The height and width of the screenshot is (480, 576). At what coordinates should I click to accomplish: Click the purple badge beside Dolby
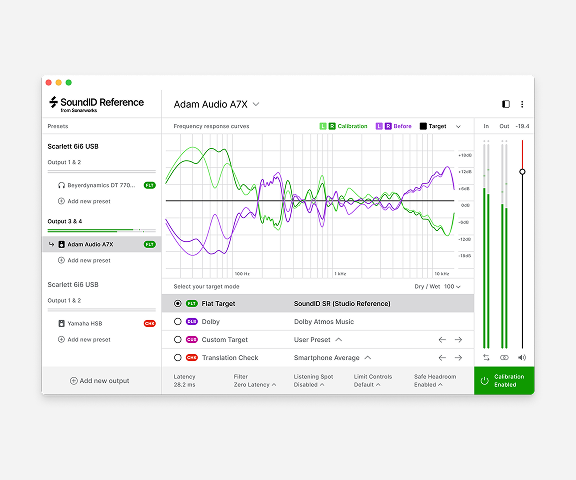pyautogui.click(x=192, y=322)
